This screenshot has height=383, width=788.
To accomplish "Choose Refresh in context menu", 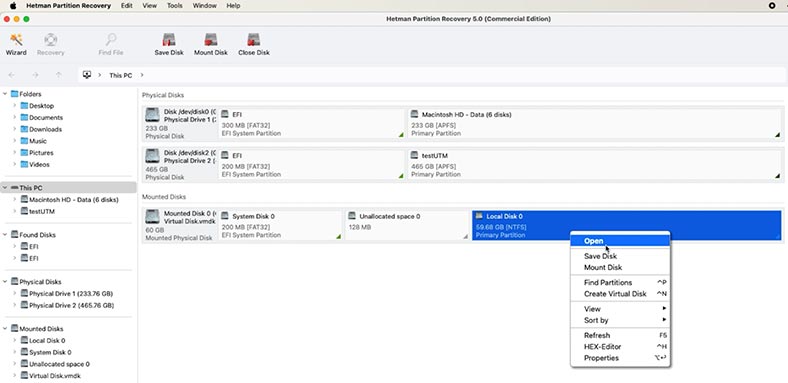I will coord(620,335).
